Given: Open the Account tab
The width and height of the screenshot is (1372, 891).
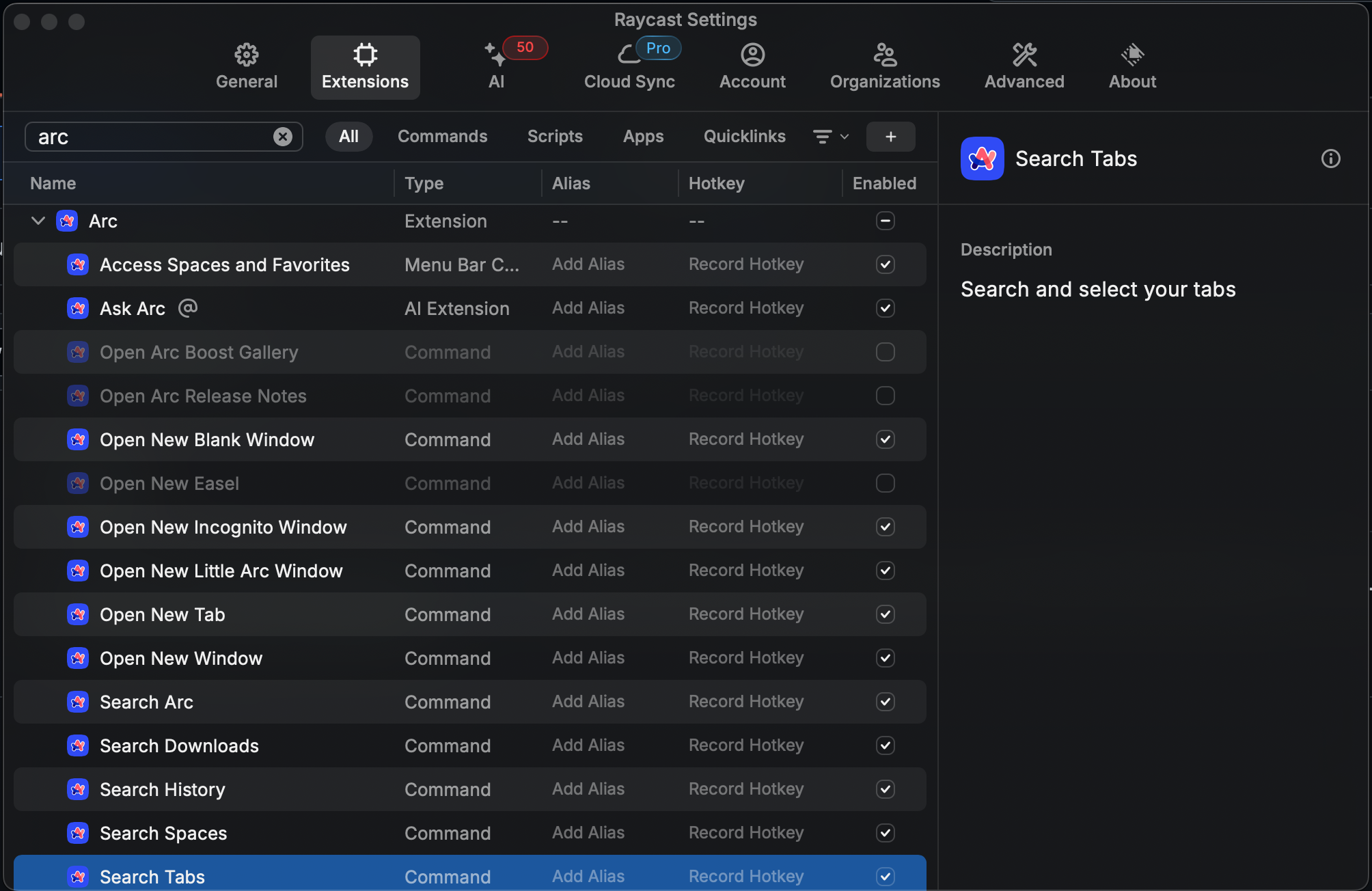Looking at the screenshot, I should coord(752,67).
